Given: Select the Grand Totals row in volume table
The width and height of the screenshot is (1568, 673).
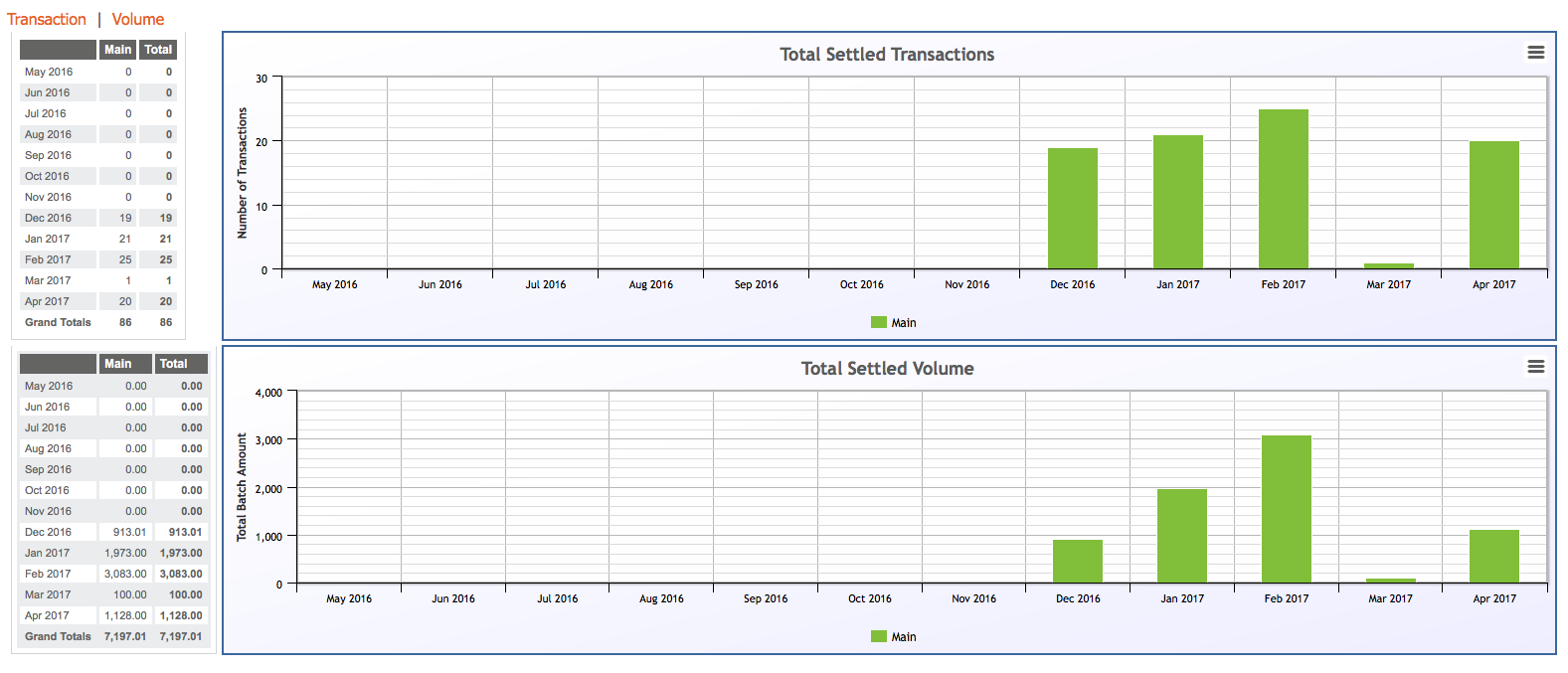Looking at the screenshot, I should (113, 636).
